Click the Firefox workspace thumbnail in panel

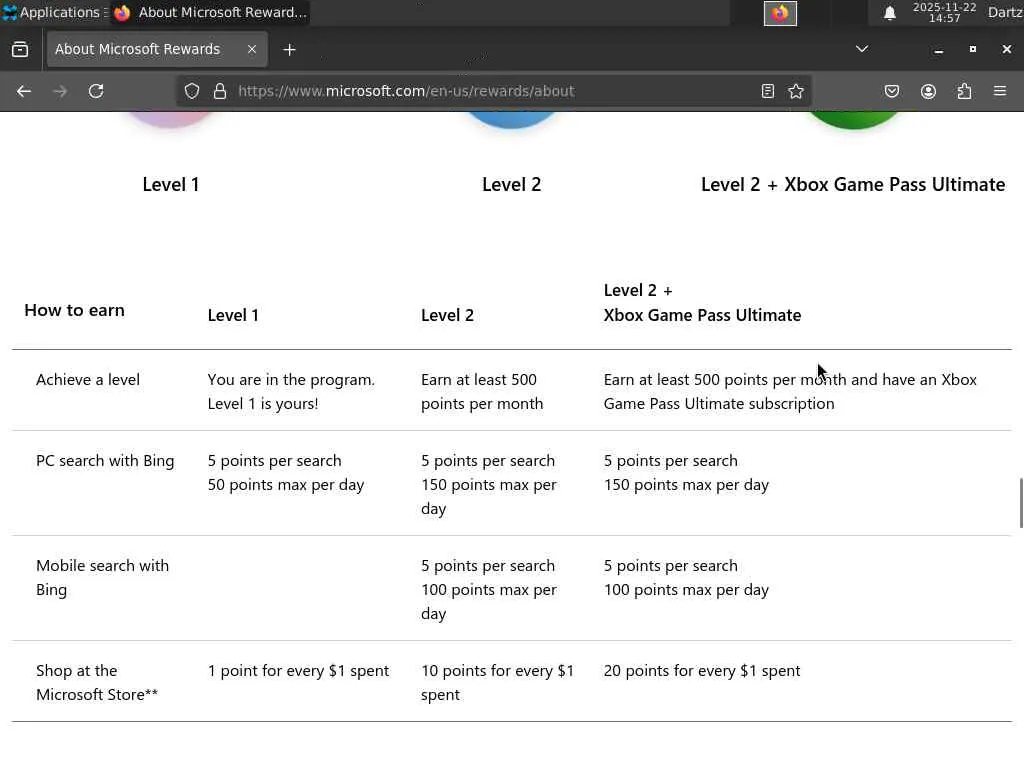pyautogui.click(x=780, y=13)
